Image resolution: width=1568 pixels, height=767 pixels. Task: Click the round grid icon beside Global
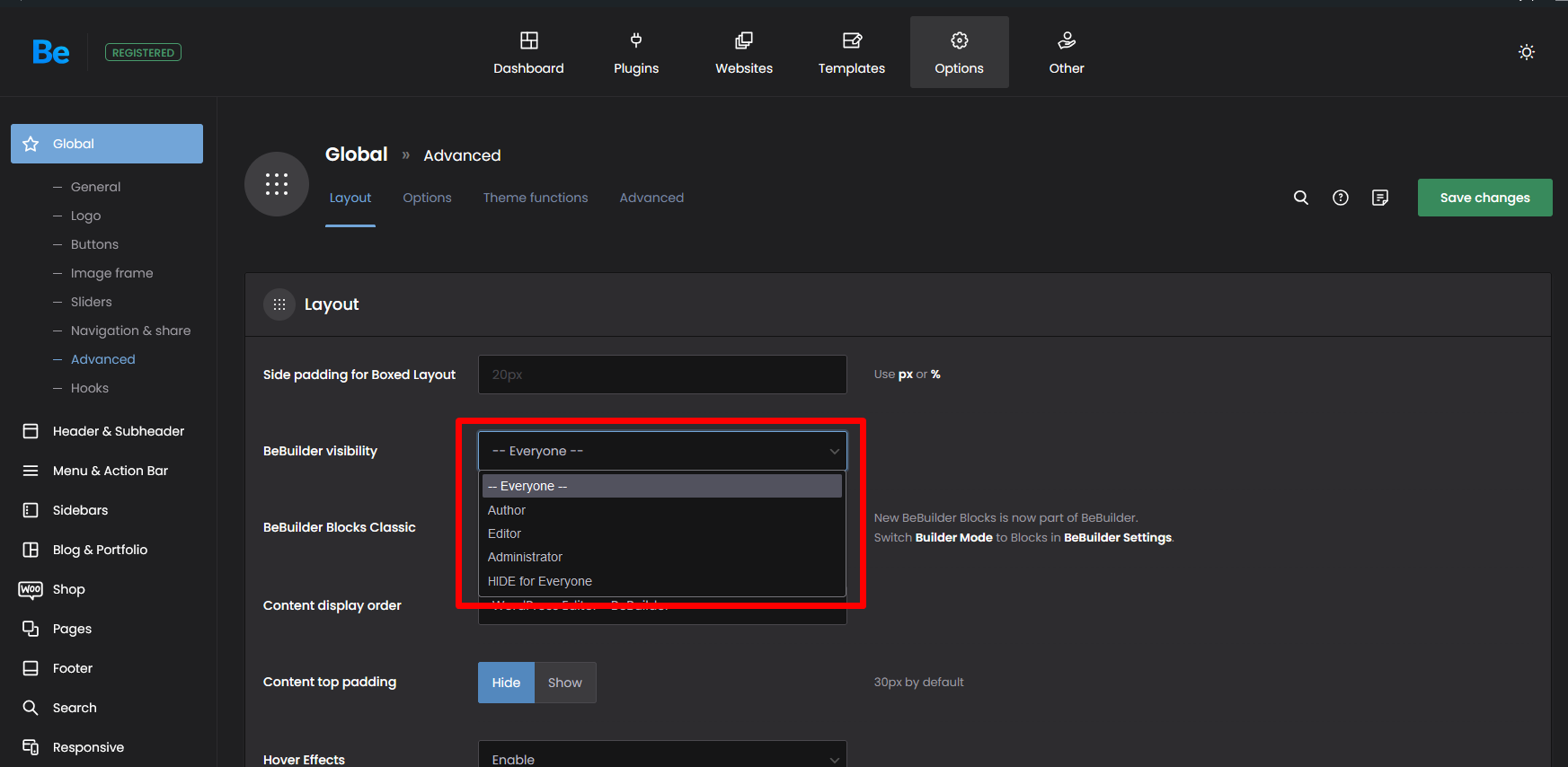(x=277, y=184)
